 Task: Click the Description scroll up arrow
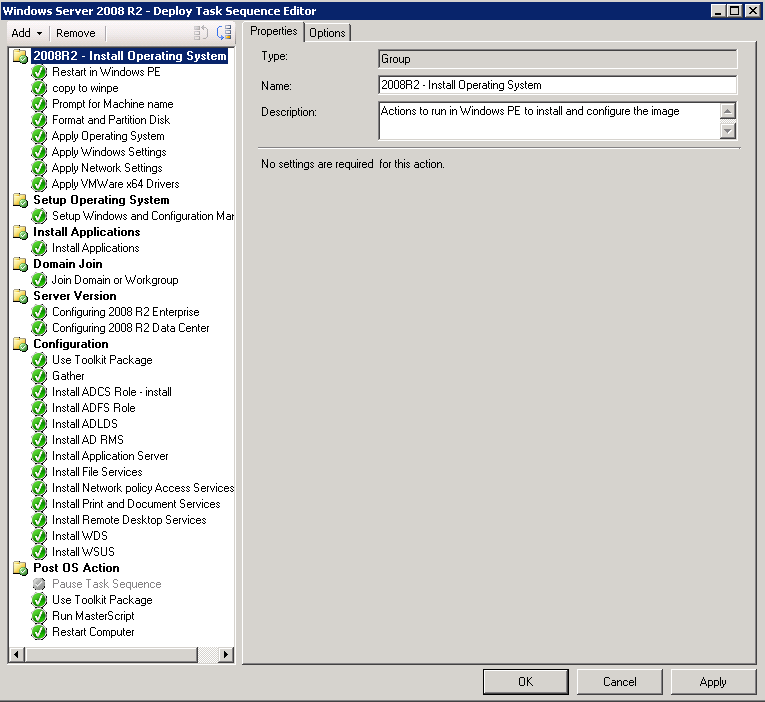[x=727, y=111]
